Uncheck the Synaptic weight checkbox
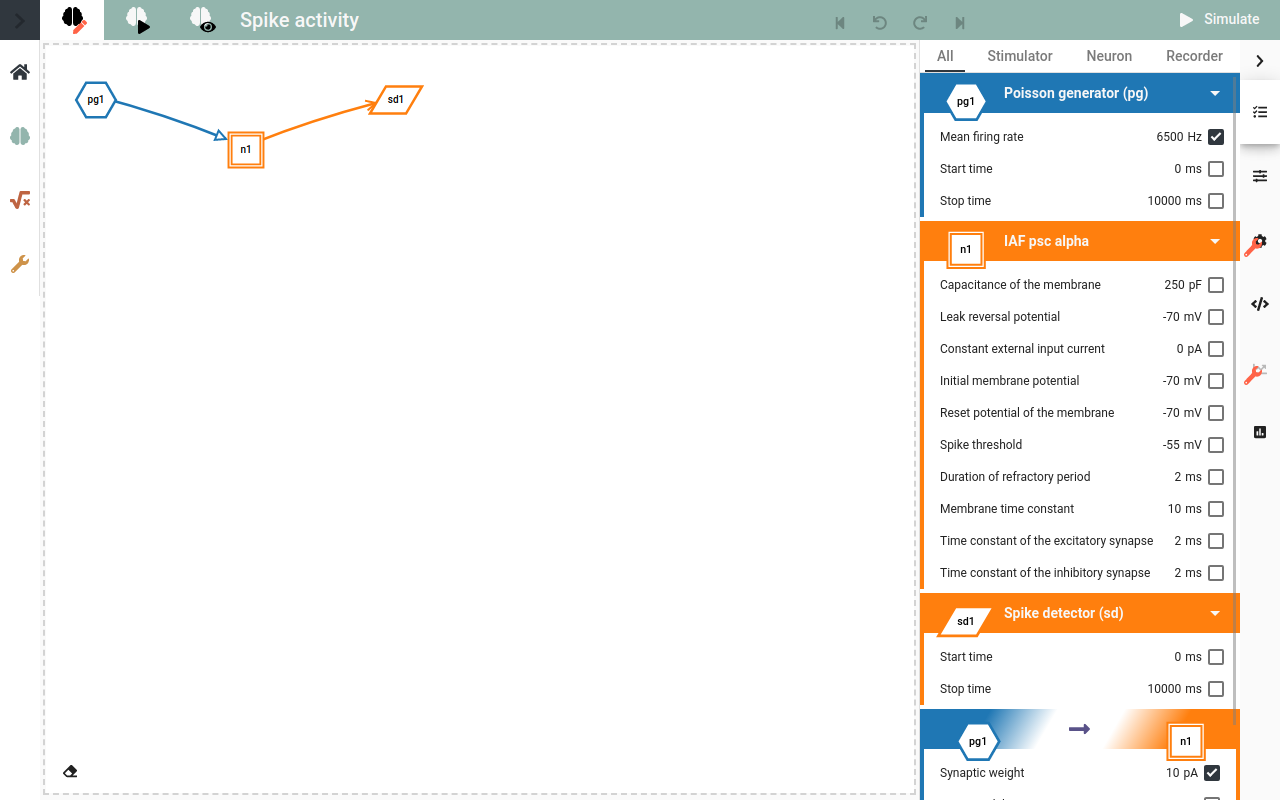 [x=1212, y=773]
